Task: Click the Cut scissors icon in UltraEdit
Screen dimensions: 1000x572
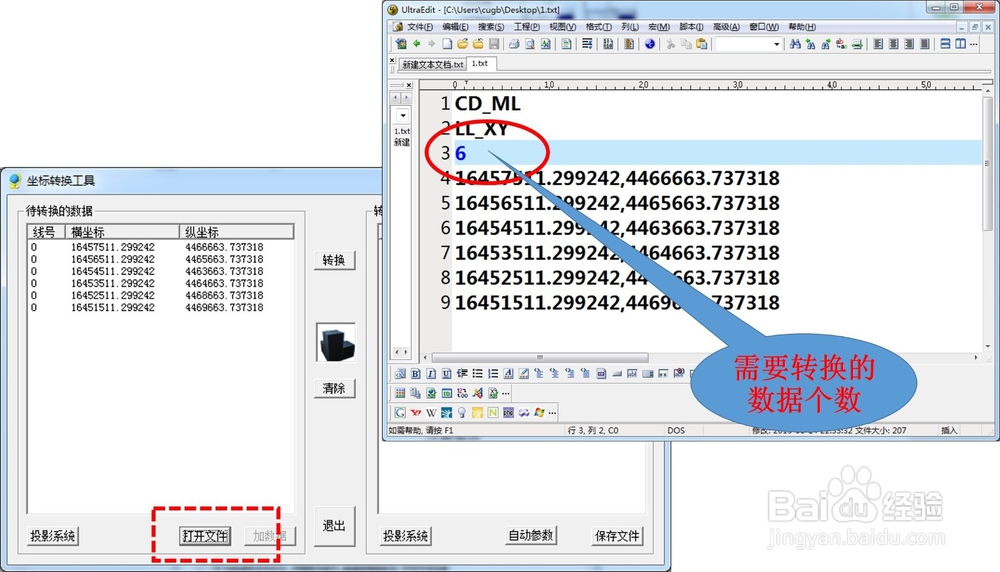Action: point(670,44)
